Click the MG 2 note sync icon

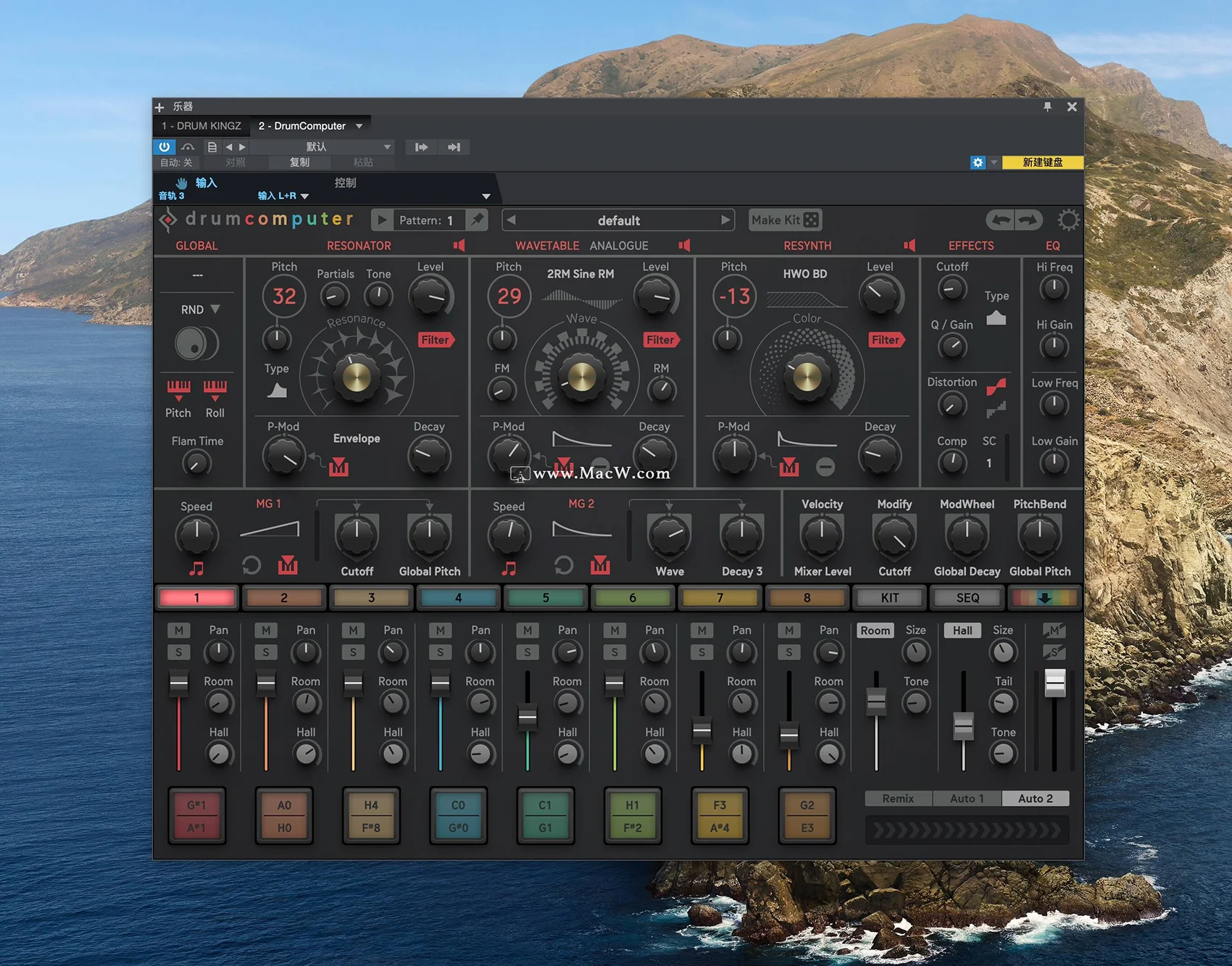[509, 568]
